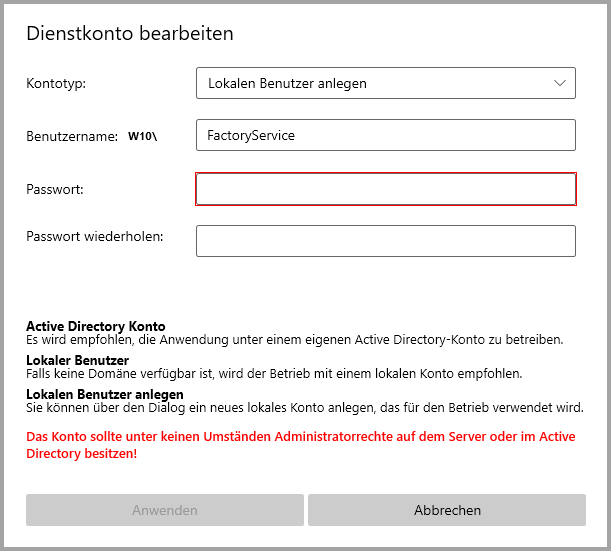Image resolution: width=611 pixels, height=551 pixels.
Task: Click the description about creating a new local account
Action: click(x=304, y=408)
